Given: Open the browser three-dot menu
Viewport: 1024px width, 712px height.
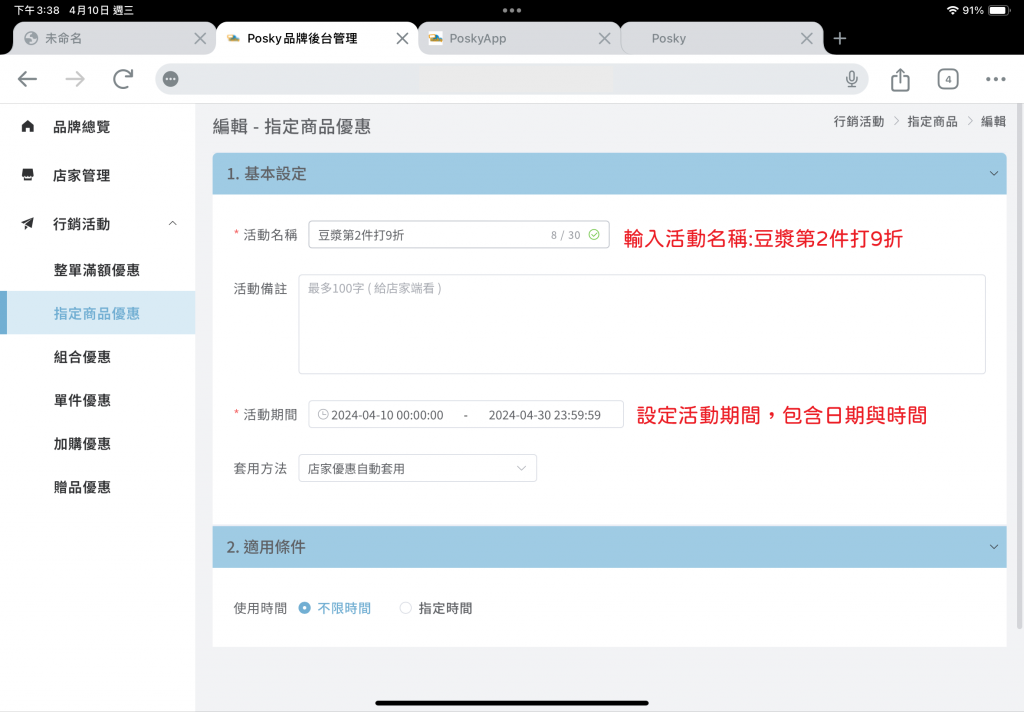Looking at the screenshot, I should pyautogui.click(x=995, y=79).
